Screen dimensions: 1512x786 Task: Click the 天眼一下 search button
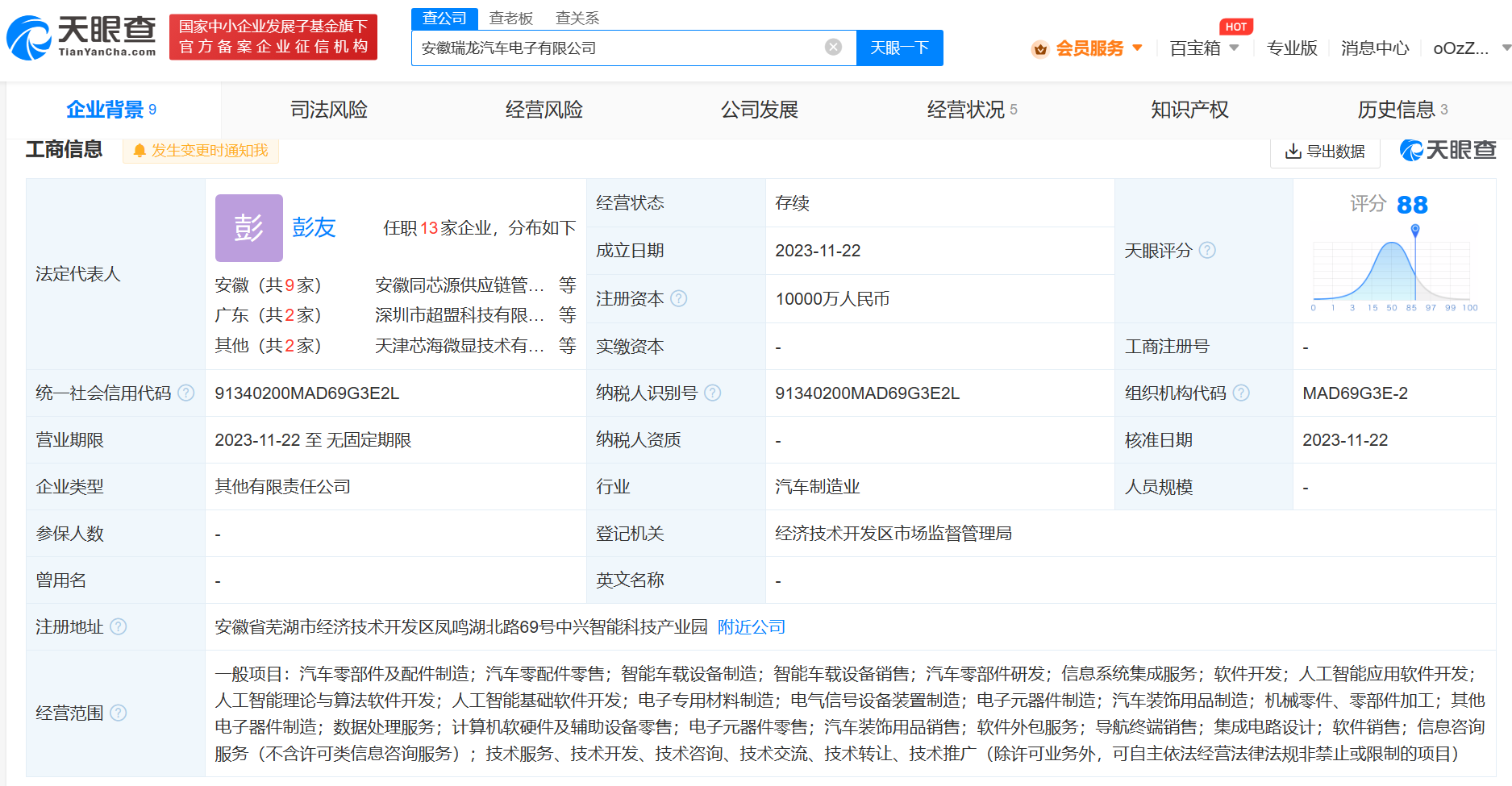899,48
